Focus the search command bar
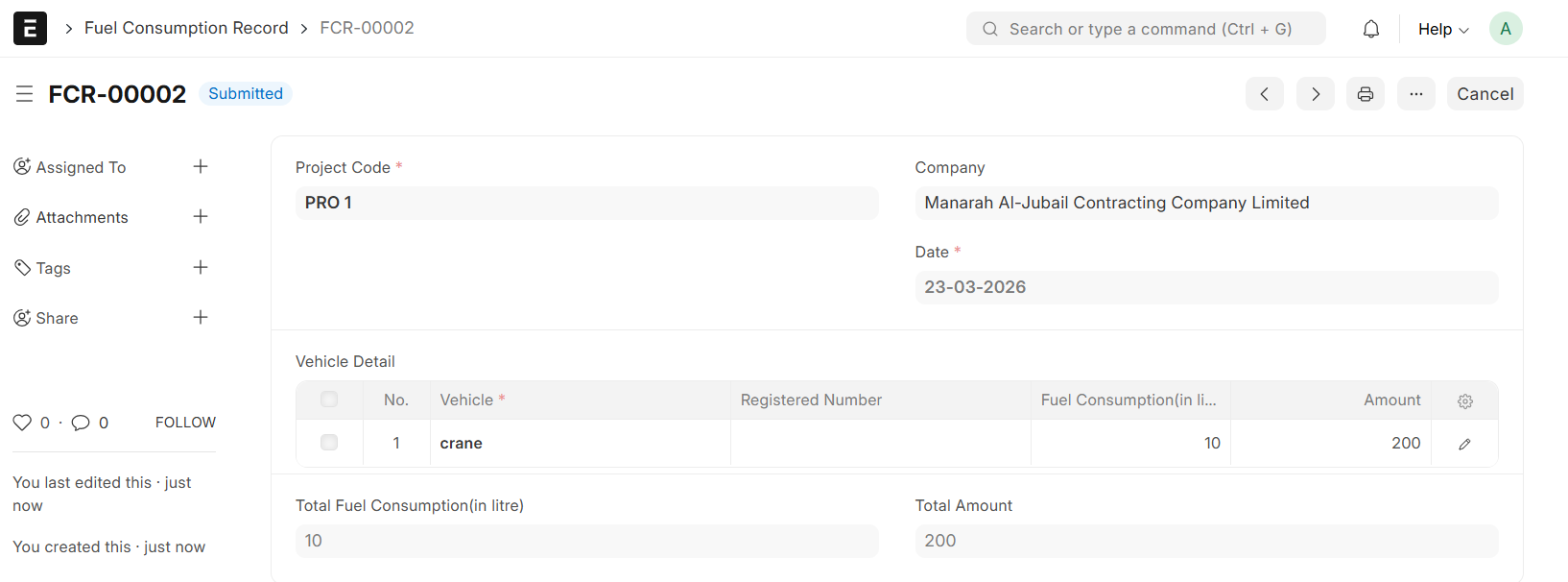The image size is (1568, 582). pos(1146,29)
